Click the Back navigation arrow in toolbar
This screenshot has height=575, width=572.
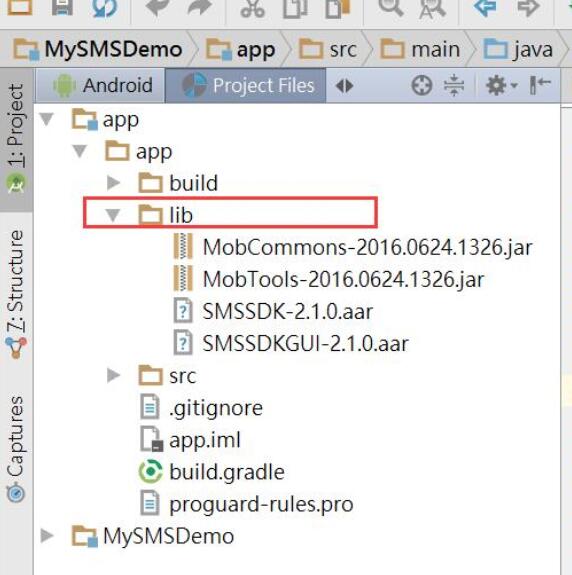tap(485, 7)
